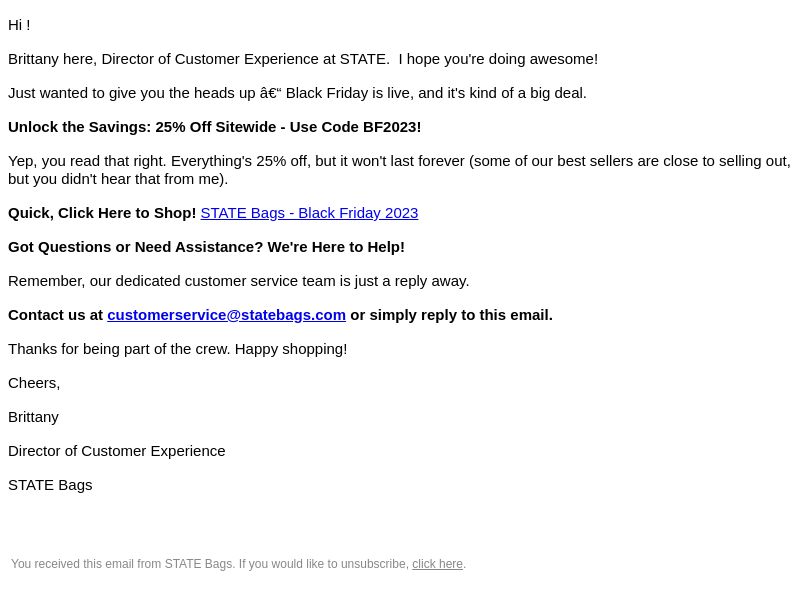Click the 'Yep, you read that right' paragraph
This screenshot has height=600, width=800.
399,170
